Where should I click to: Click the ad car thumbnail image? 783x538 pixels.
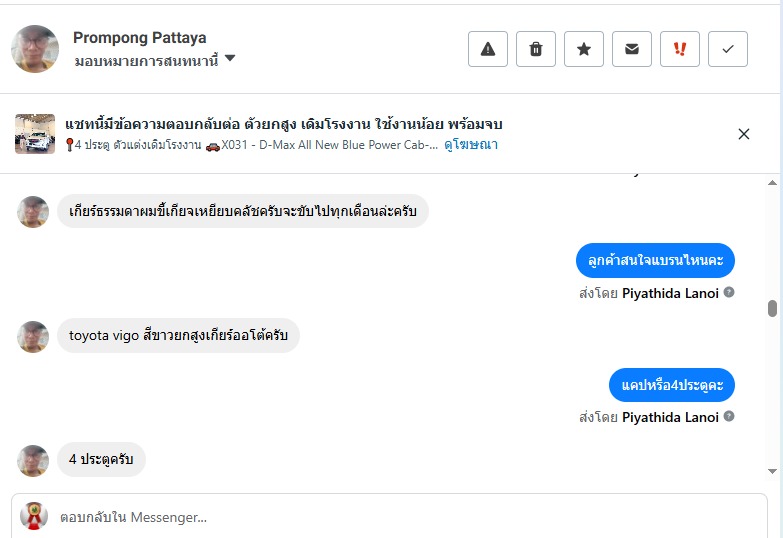click(35, 134)
